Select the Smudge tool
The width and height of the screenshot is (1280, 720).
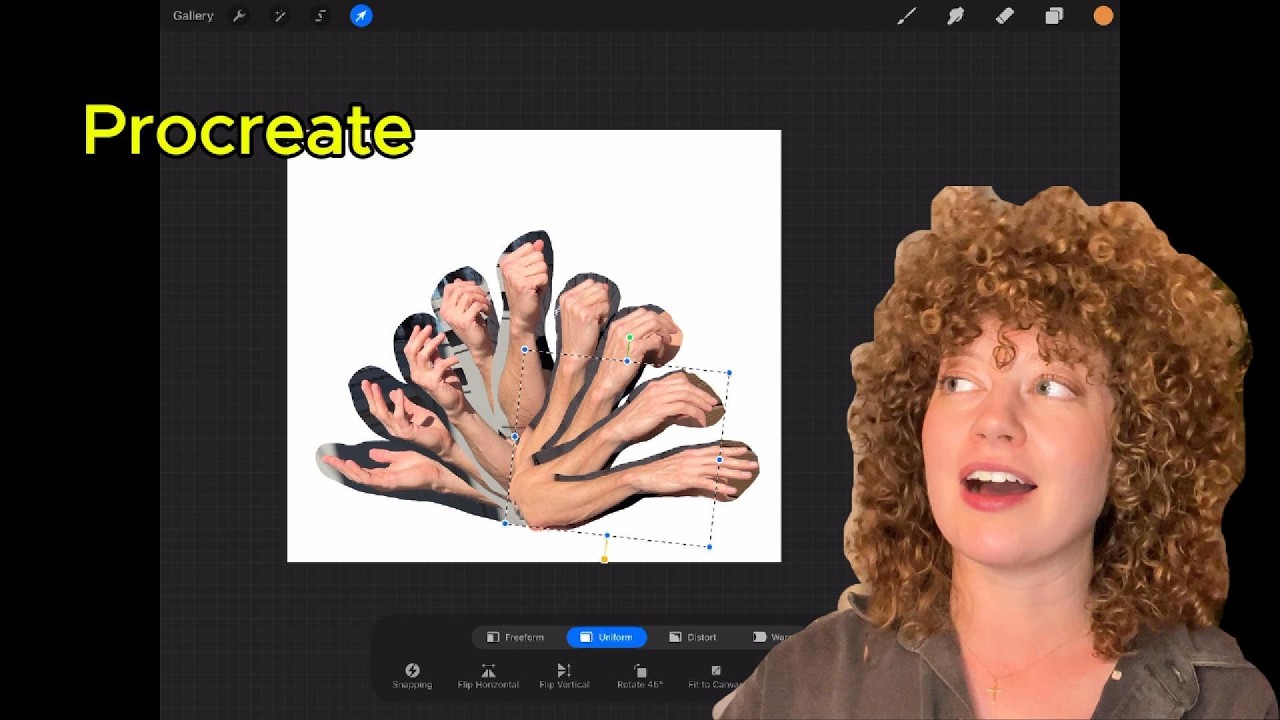[x=956, y=16]
